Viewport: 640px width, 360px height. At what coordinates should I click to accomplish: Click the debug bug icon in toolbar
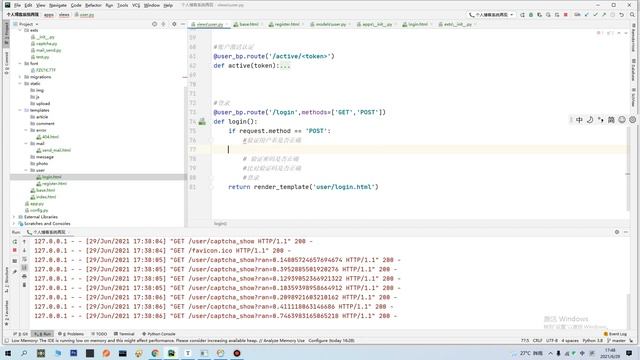(x=531, y=15)
